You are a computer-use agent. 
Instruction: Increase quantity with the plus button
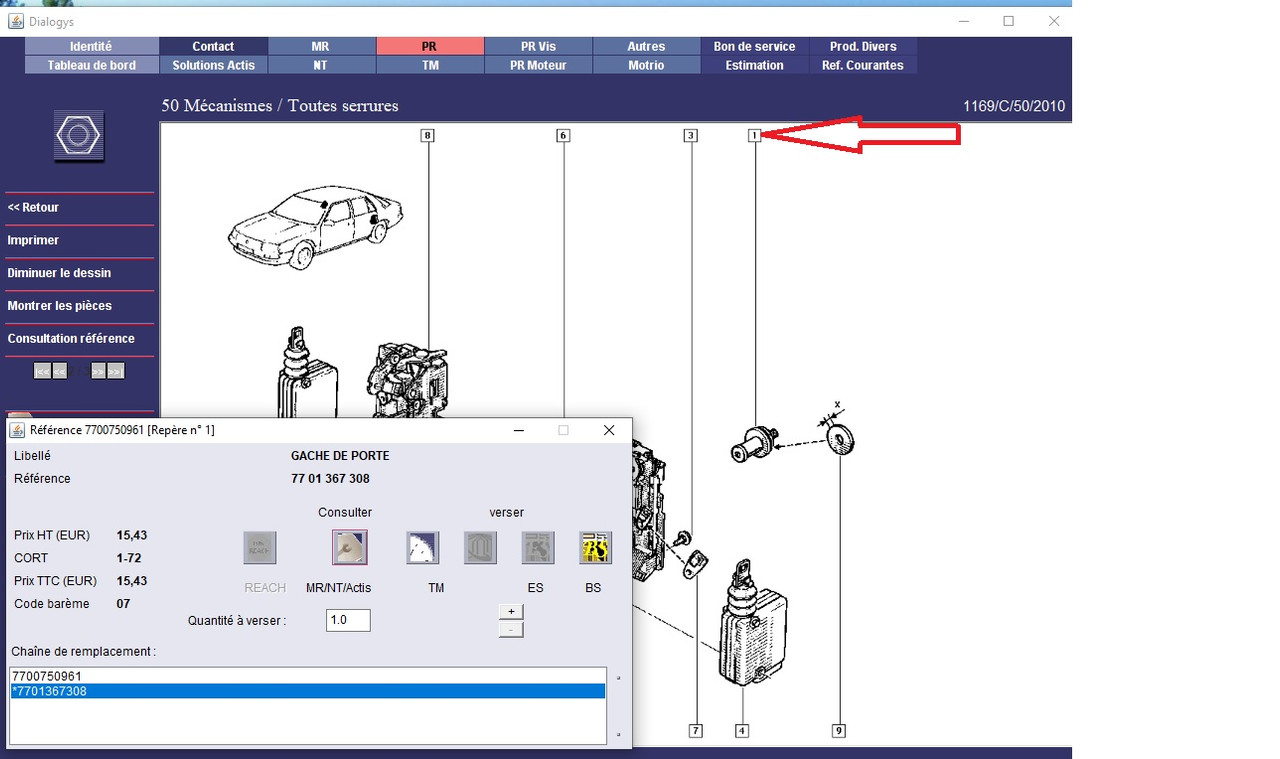pos(511,611)
